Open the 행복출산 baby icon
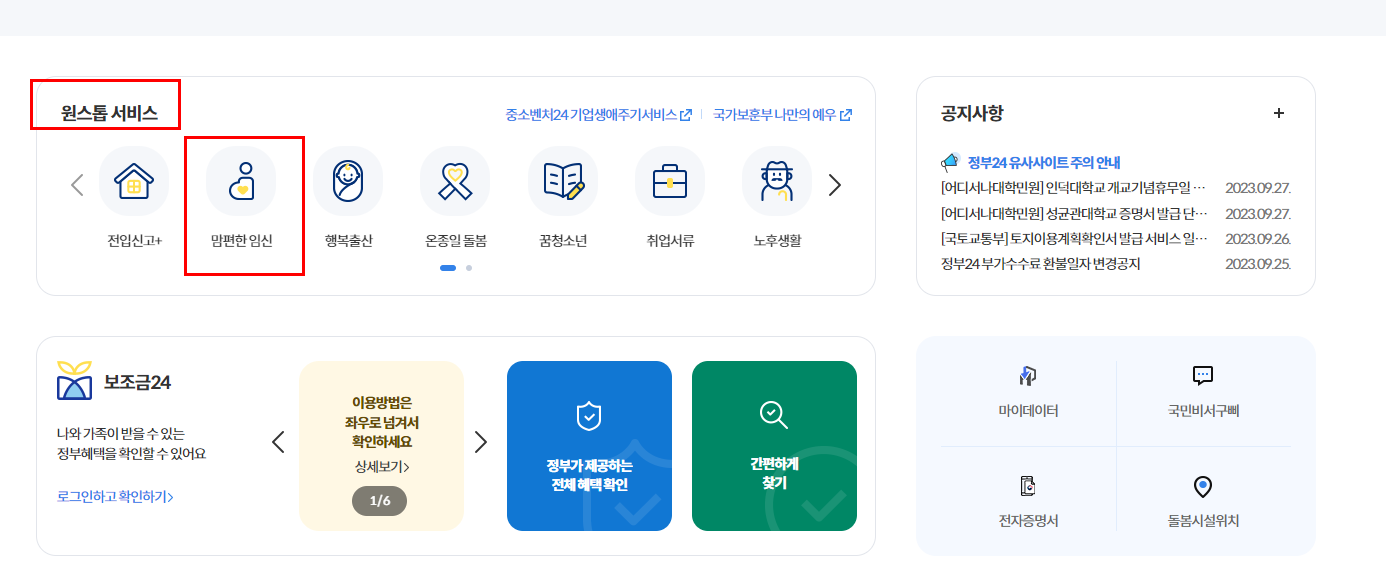 pos(348,181)
